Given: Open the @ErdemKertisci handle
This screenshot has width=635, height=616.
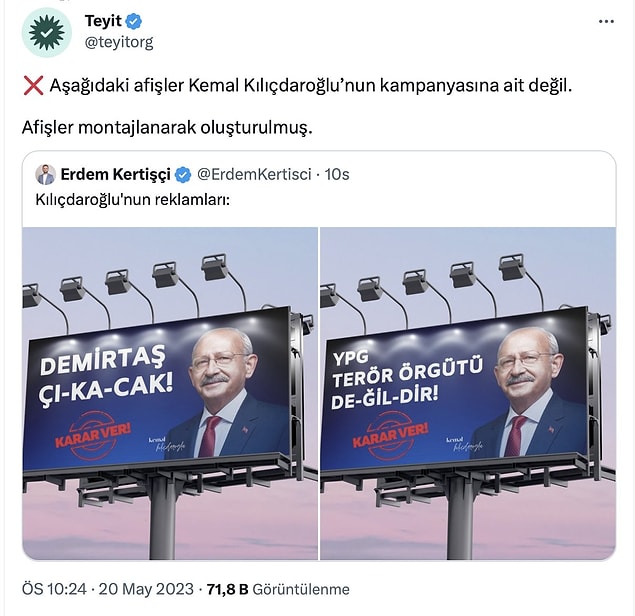Looking at the screenshot, I should 254,175.
